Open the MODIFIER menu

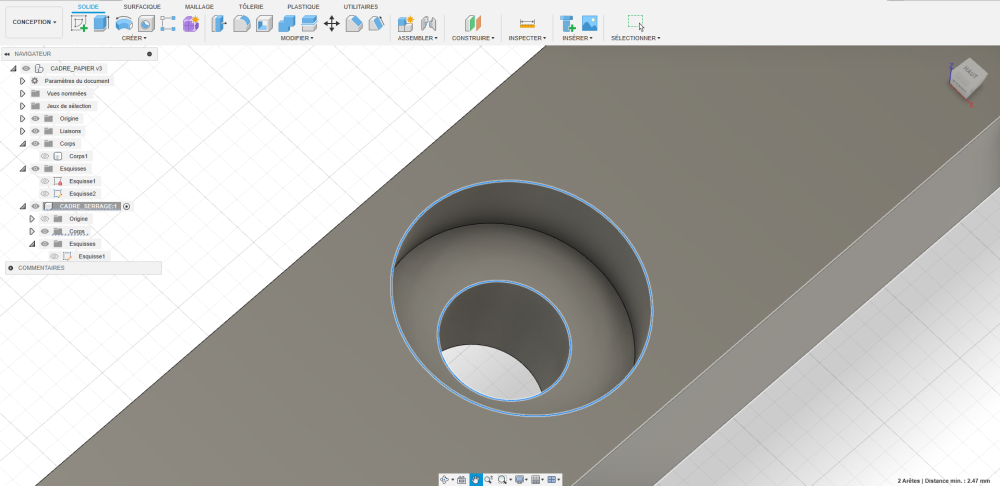click(296, 38)
